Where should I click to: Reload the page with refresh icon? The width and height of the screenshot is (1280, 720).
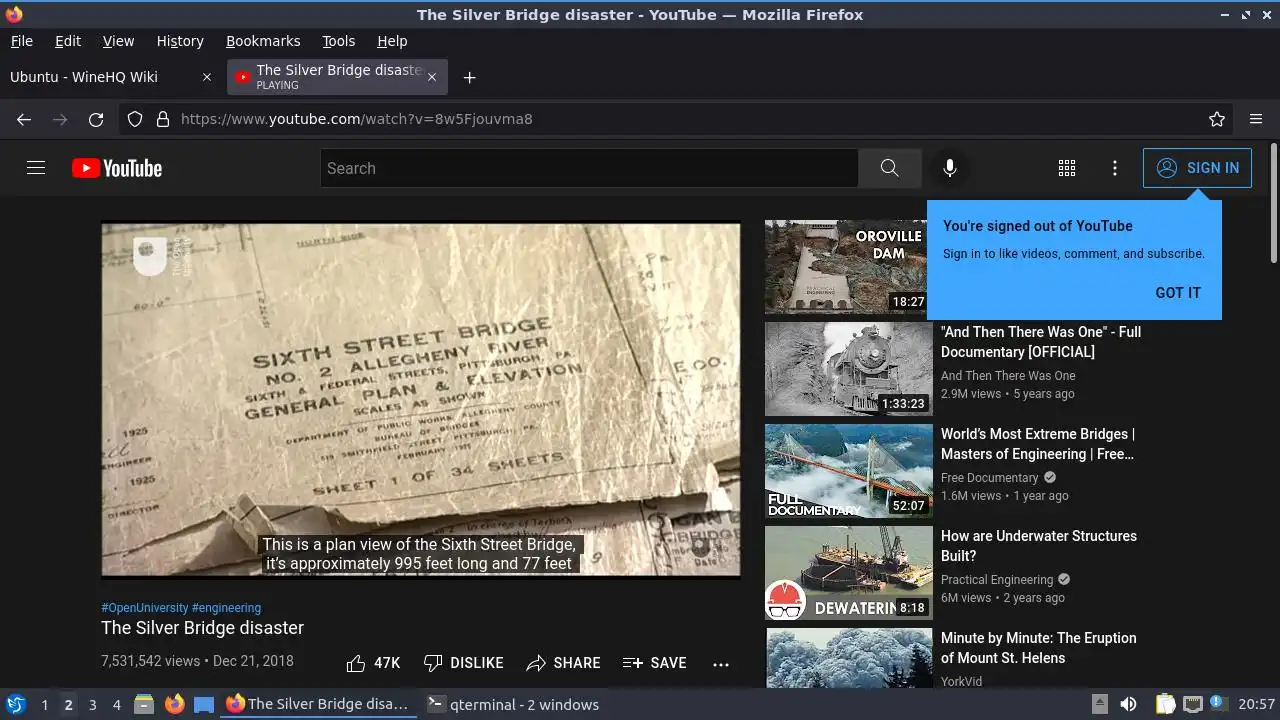tap(96, 119)
